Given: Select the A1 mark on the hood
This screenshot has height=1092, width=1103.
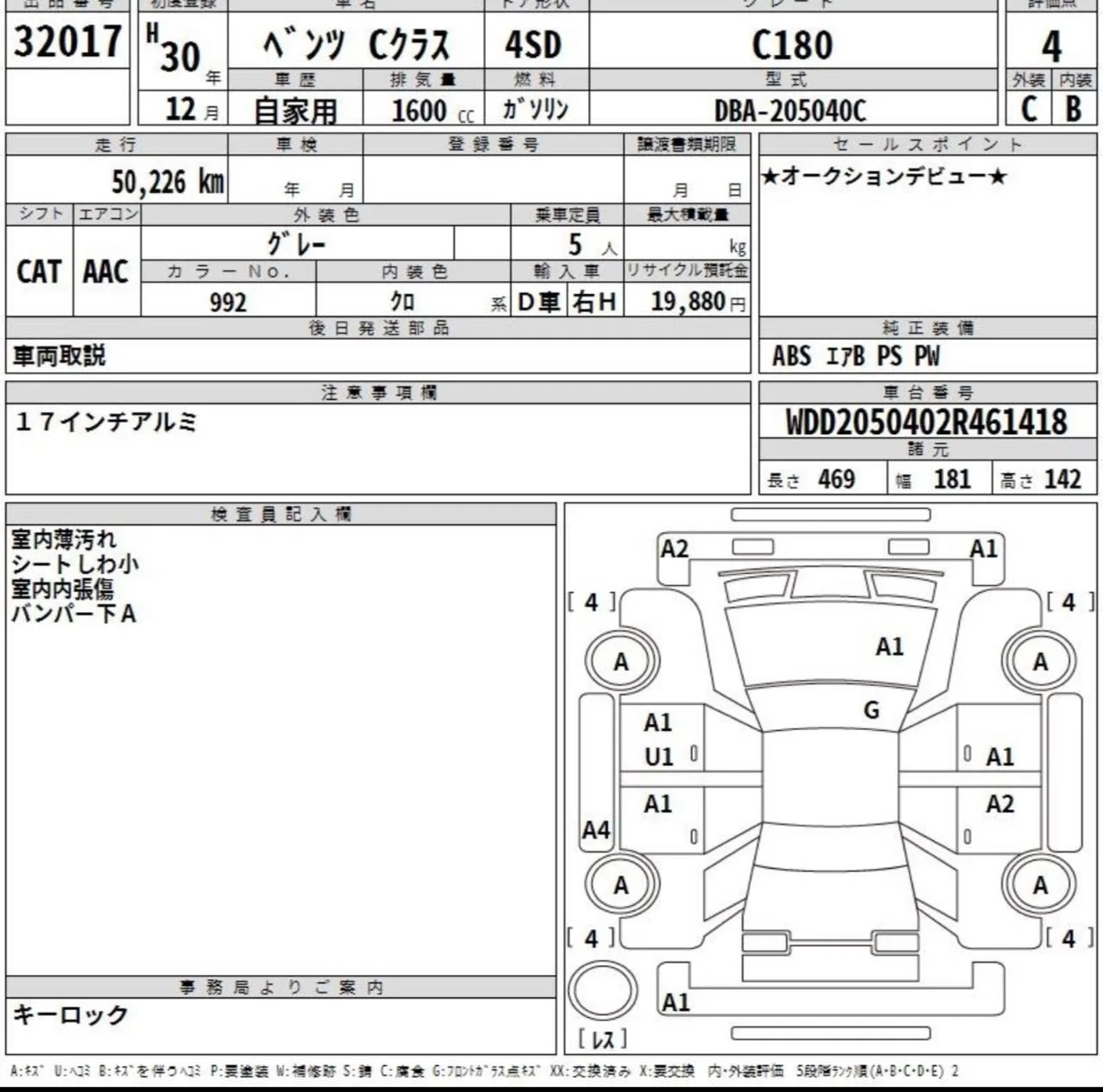Looking at the screenshot, I should point(889,646).
